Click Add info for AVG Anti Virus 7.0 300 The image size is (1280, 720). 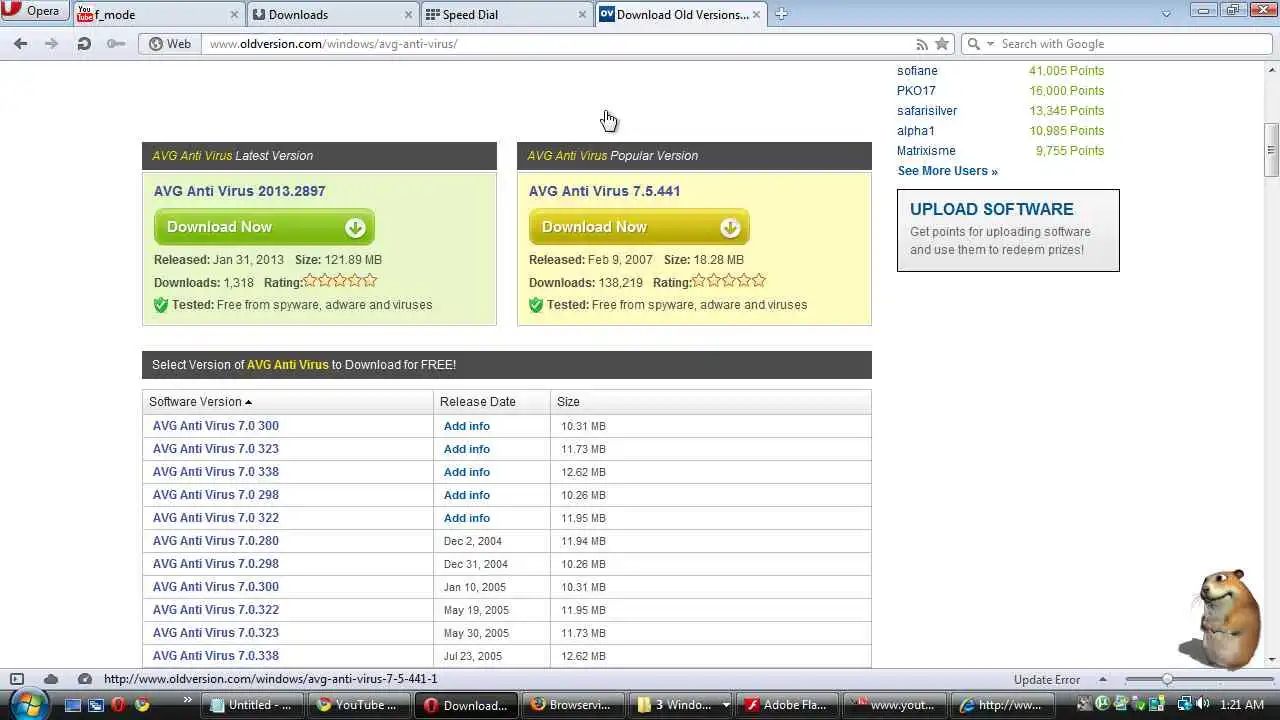[467, 426]
